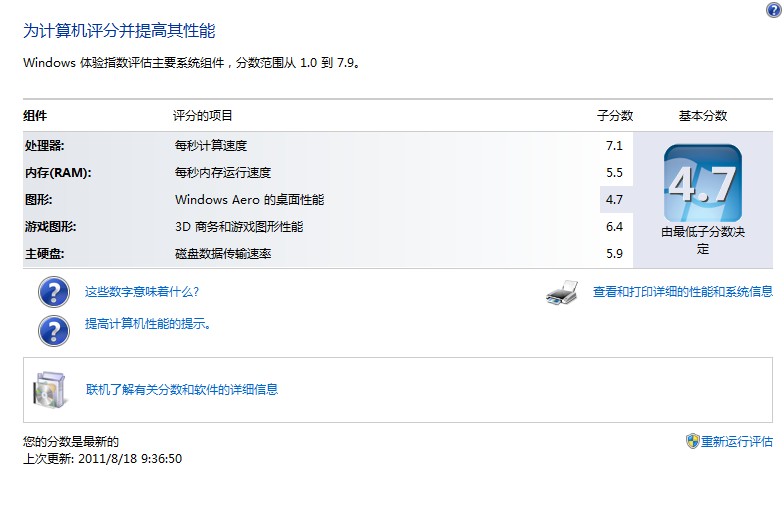Select the 内存(RAM) row label
Screen dimensions: 784x524
click(57, 173)
